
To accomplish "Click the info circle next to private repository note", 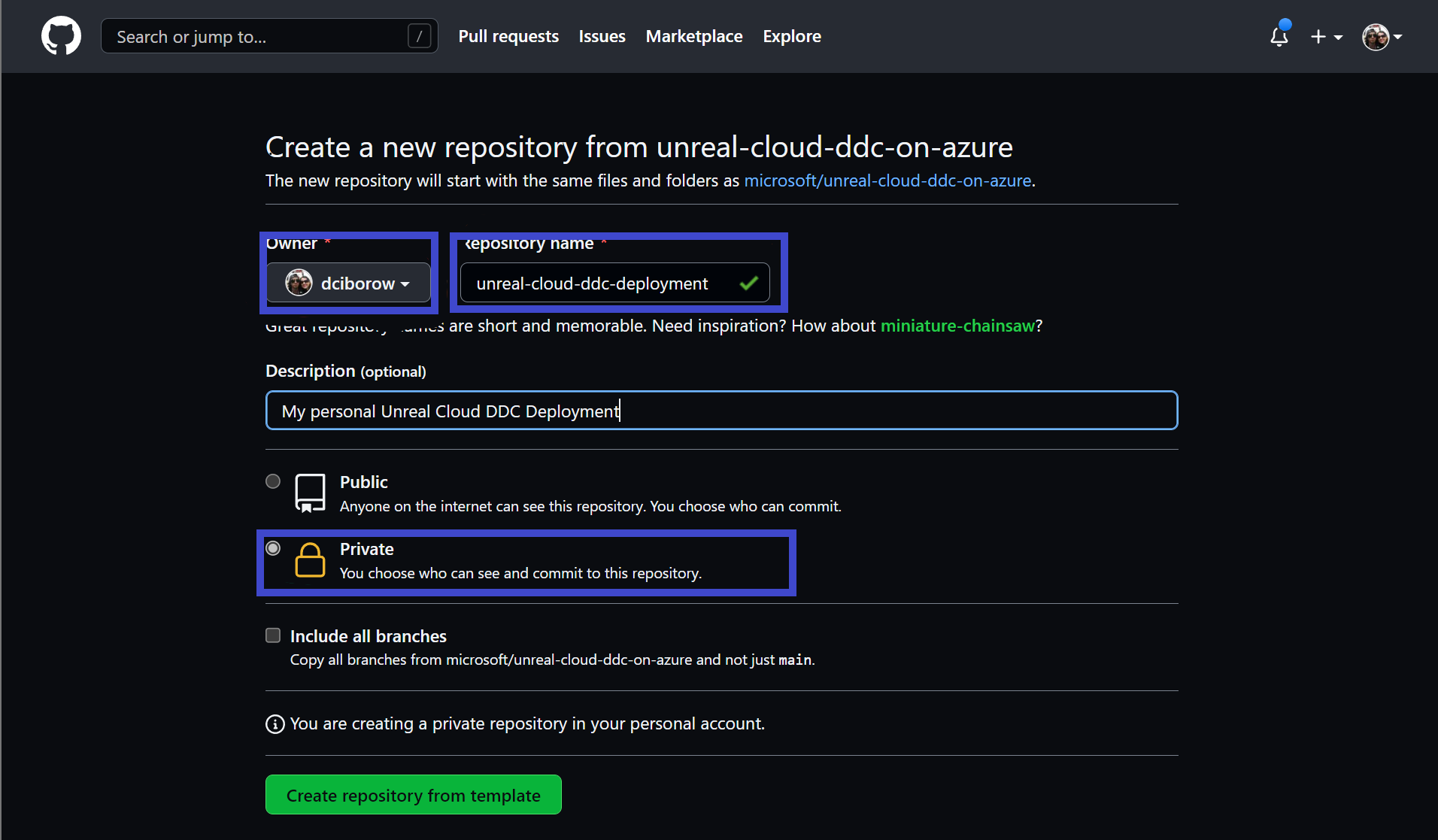I will point(275,723).
